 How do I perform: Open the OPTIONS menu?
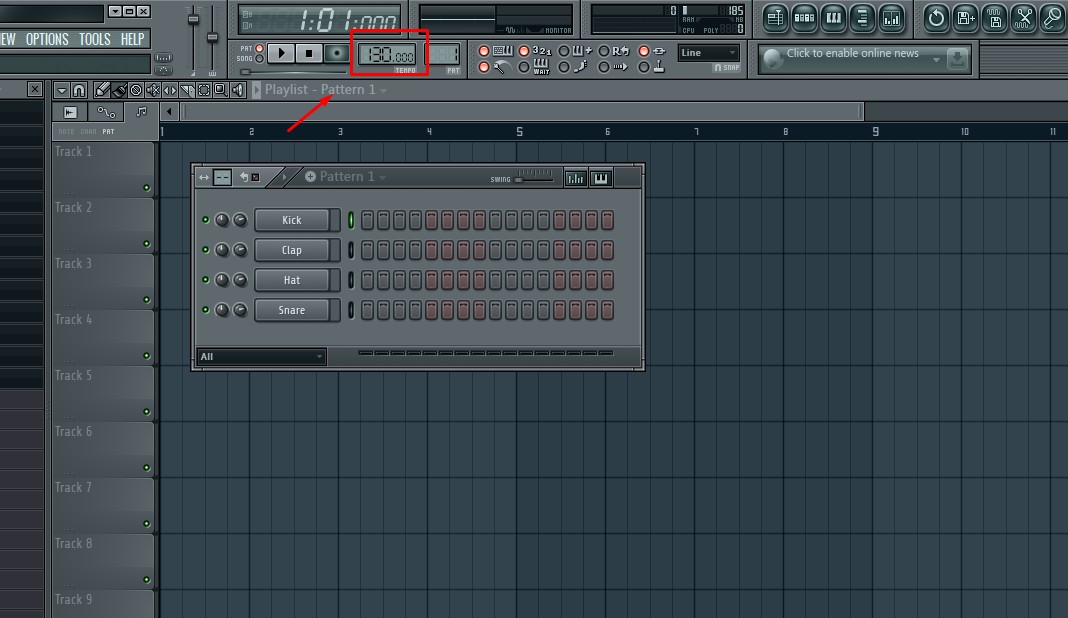45,38
